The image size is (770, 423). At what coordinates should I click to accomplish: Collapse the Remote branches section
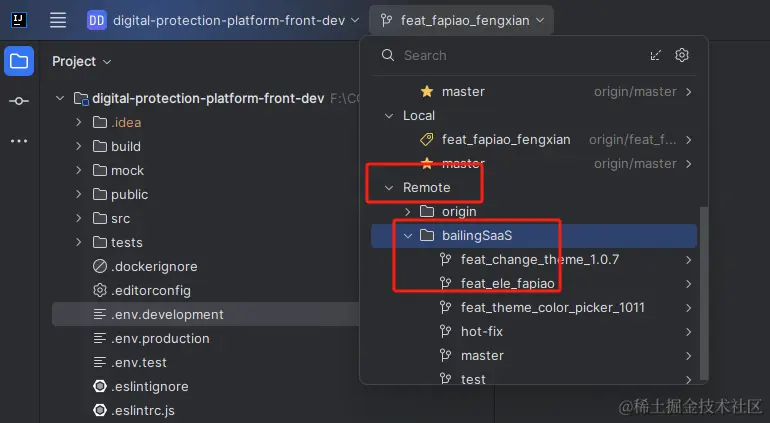tap(390, 188)
